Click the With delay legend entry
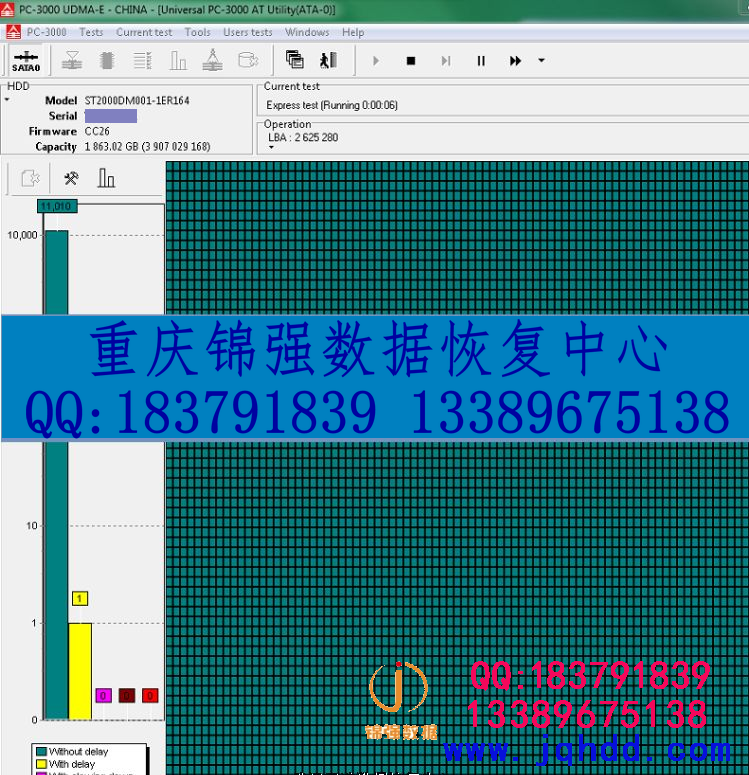This screenshot has height=775, width=749. [x=66, y=764]
